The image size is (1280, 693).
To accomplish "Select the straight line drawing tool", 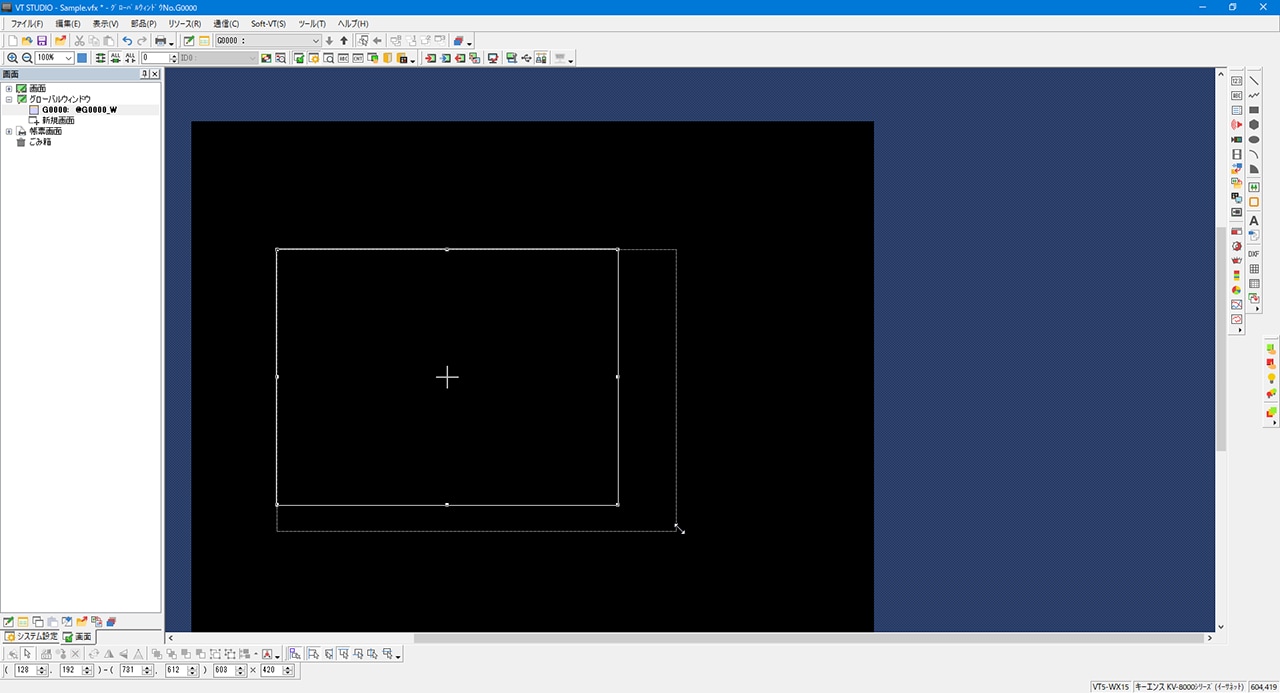I will (x=1254, y=81).
